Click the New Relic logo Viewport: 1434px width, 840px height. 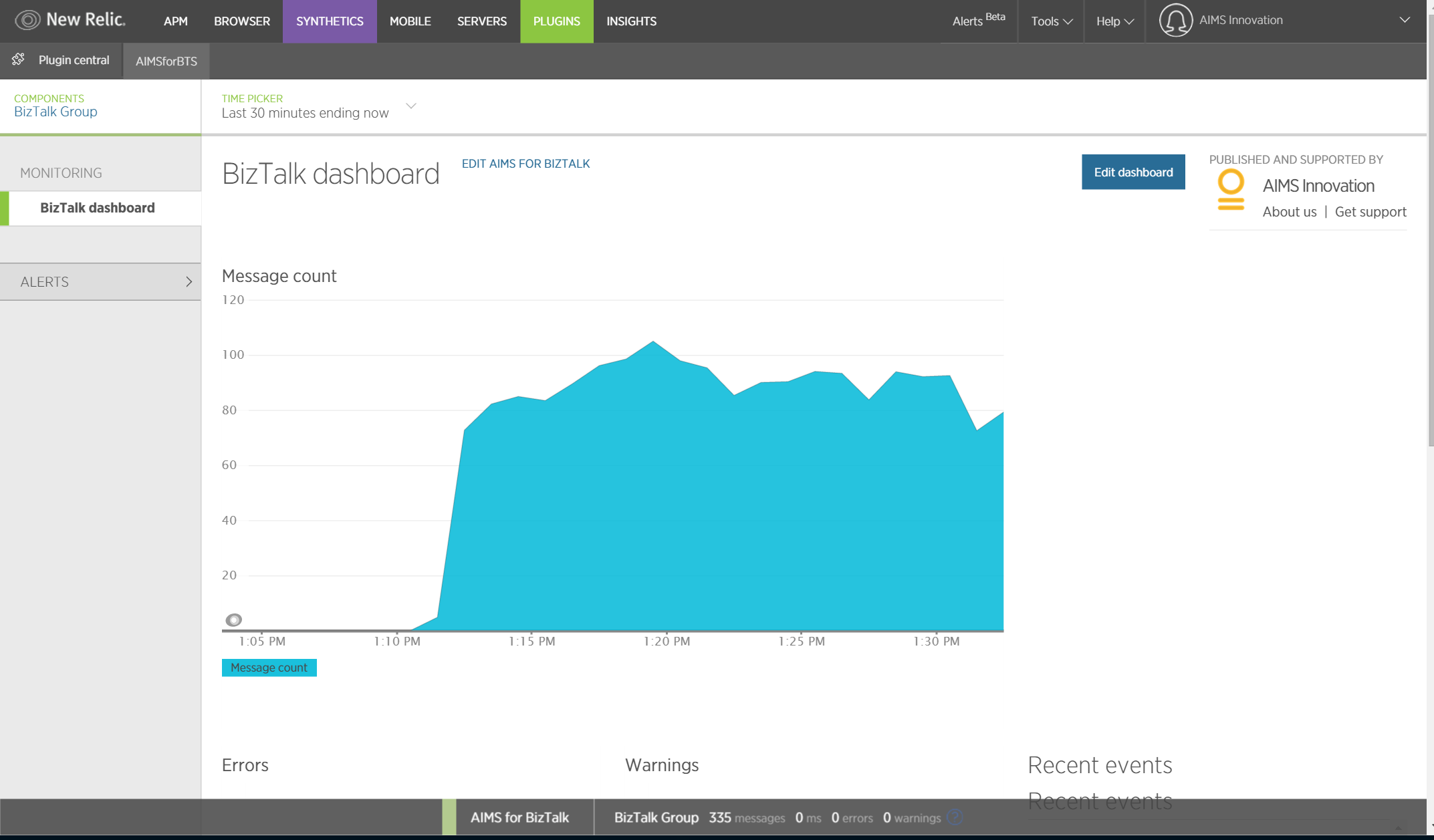pyautogui.click(x=70, y=20)
